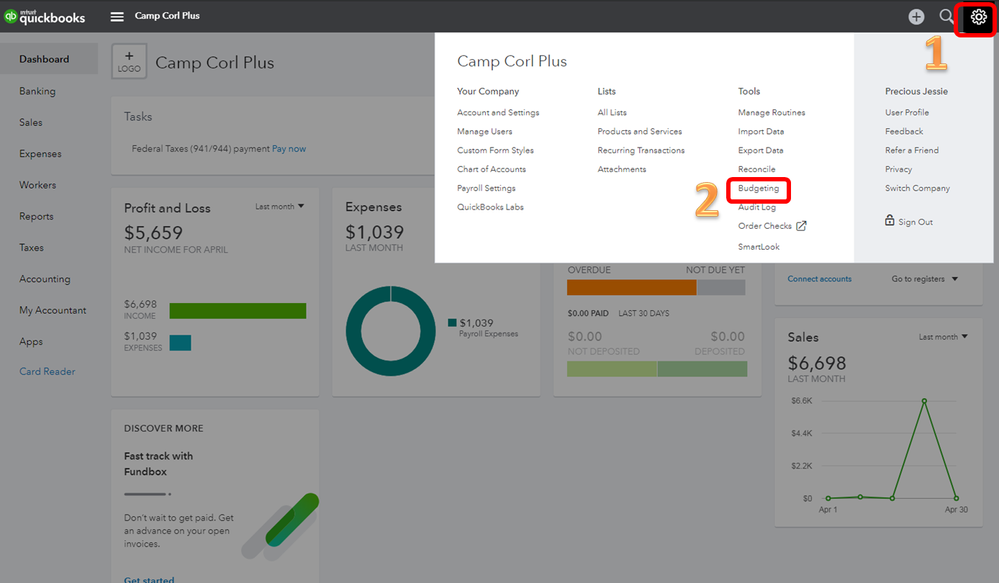999x583 pixels.
Task: Click the add logo placeholder box
Action: (x=129, y=62)
